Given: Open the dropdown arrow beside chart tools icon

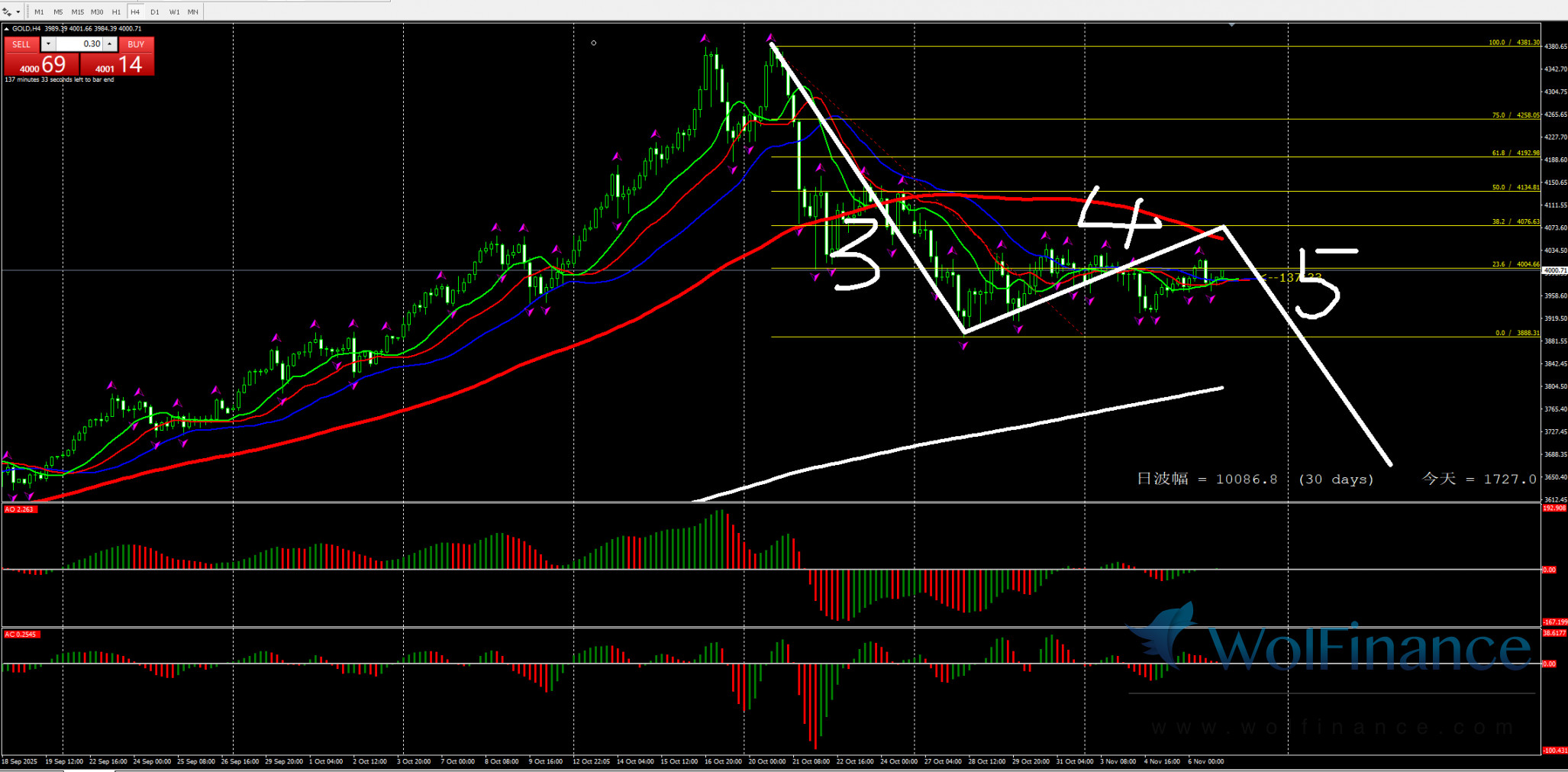Looking at the screenshot, I should pos(18,12).
